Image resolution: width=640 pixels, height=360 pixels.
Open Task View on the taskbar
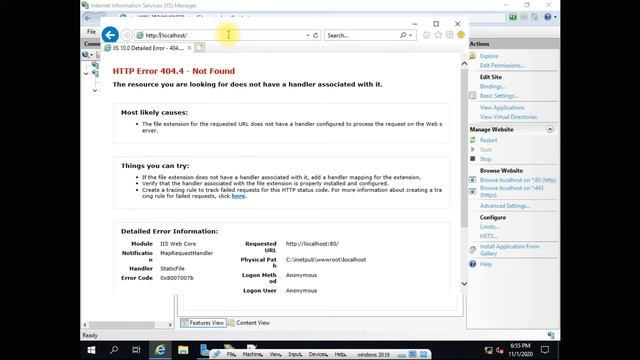pos(136,350)
